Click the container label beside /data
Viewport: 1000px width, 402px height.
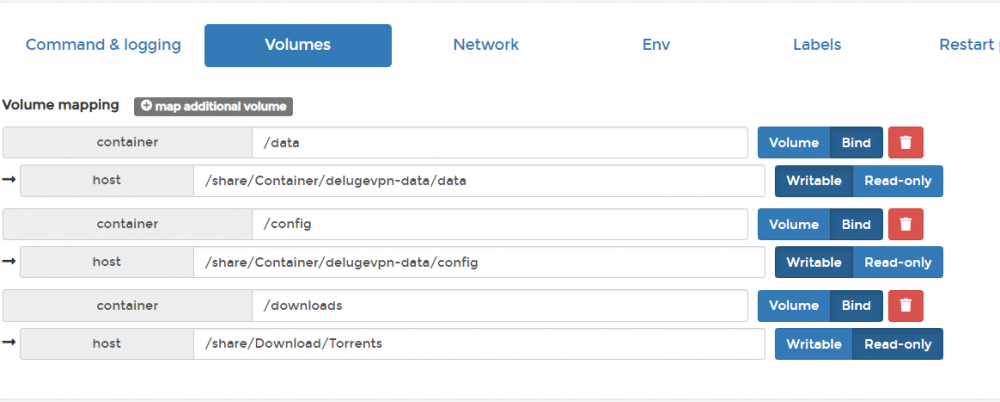128,142
